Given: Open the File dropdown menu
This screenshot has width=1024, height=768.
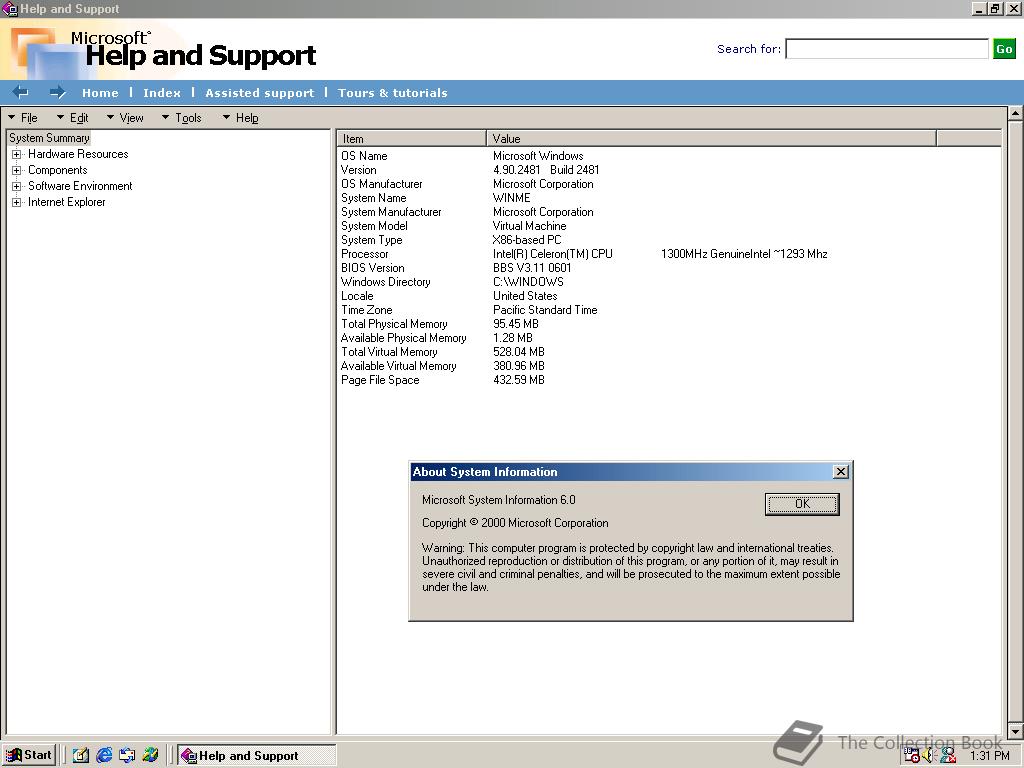Looking at the screenshot, I should tap(23, 118).
